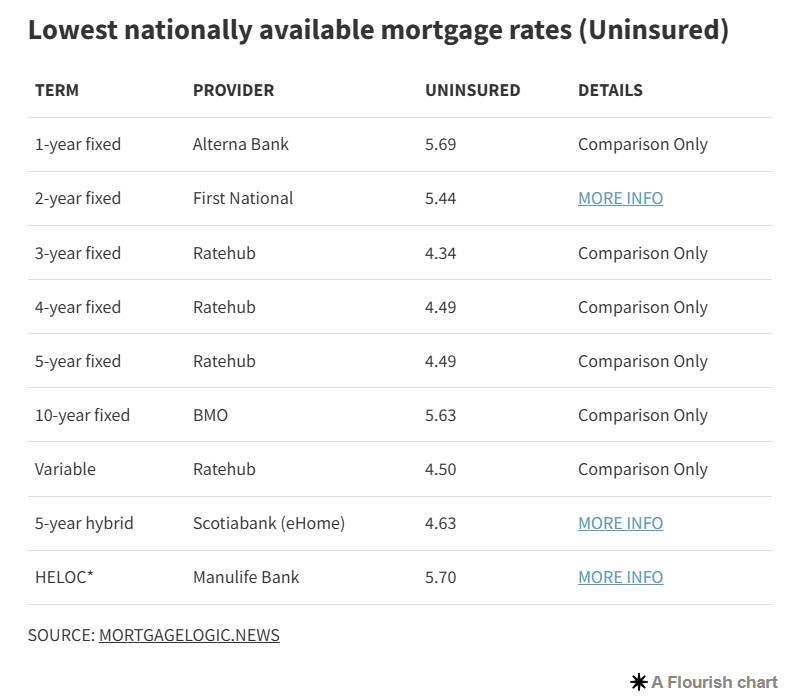Viewport: 796px width, 699px height.
Task: Select the 4.34 rate for 3-year fixed
Action: [x=441, y=253]
